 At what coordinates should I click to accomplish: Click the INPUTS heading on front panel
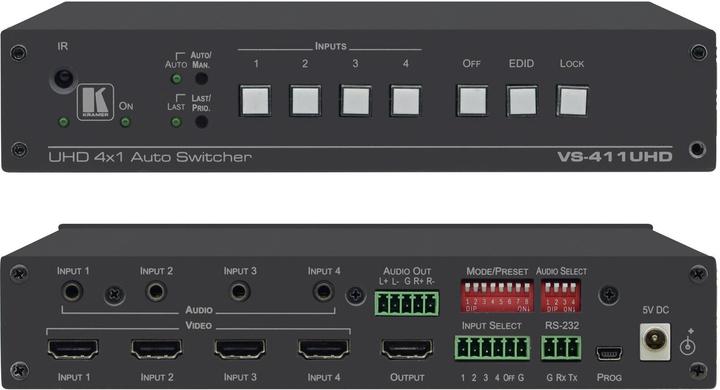point(331,46)
